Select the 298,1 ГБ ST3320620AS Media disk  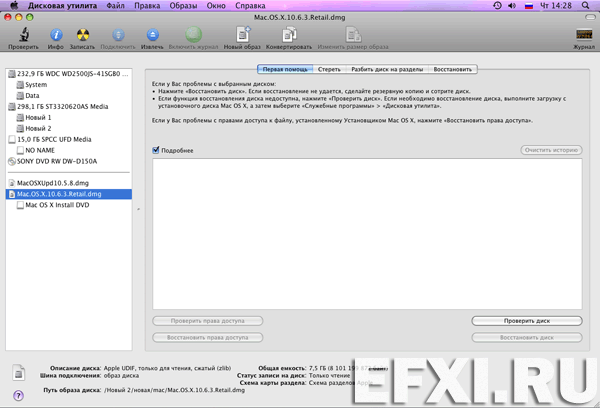tap(69, 106)
